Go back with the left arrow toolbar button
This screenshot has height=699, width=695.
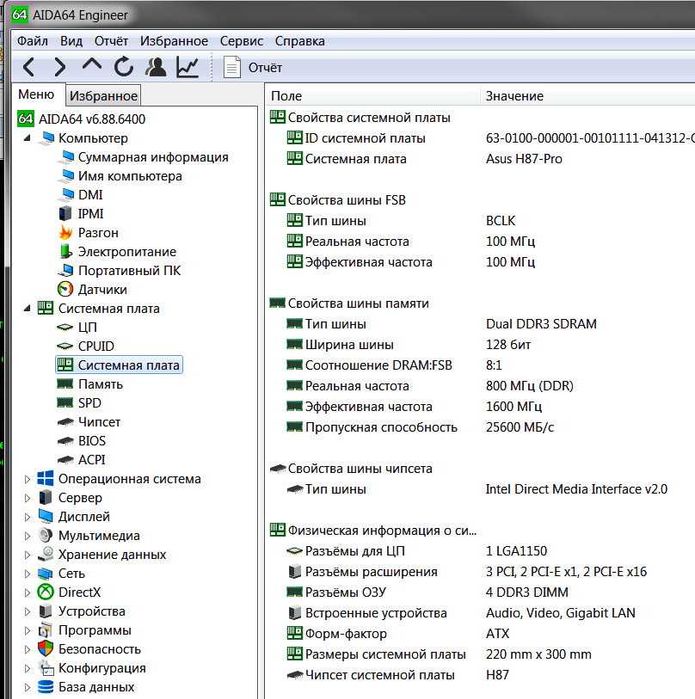pyautogui.click(x=29, y=67)
